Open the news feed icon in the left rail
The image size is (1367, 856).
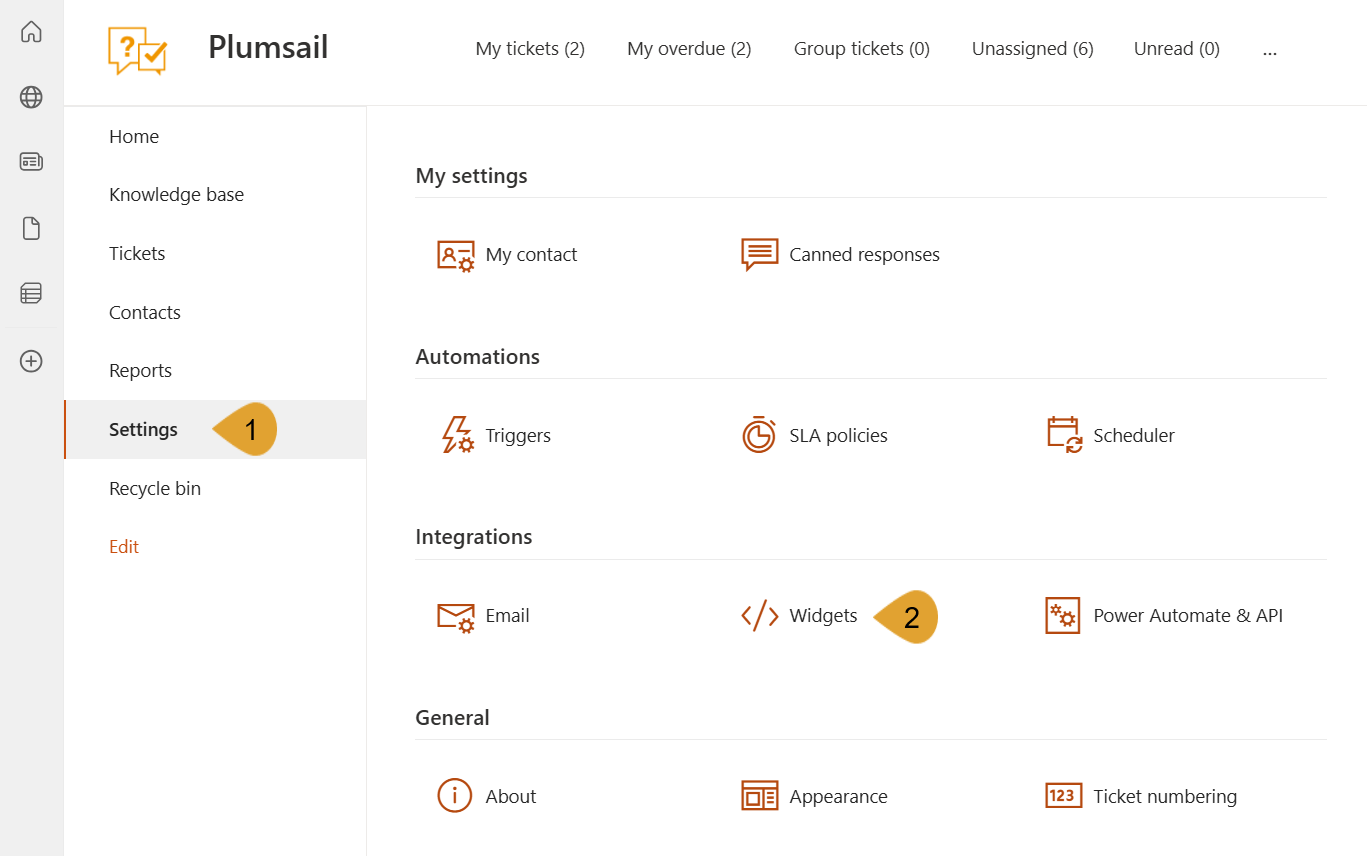[x=31, y=161]
